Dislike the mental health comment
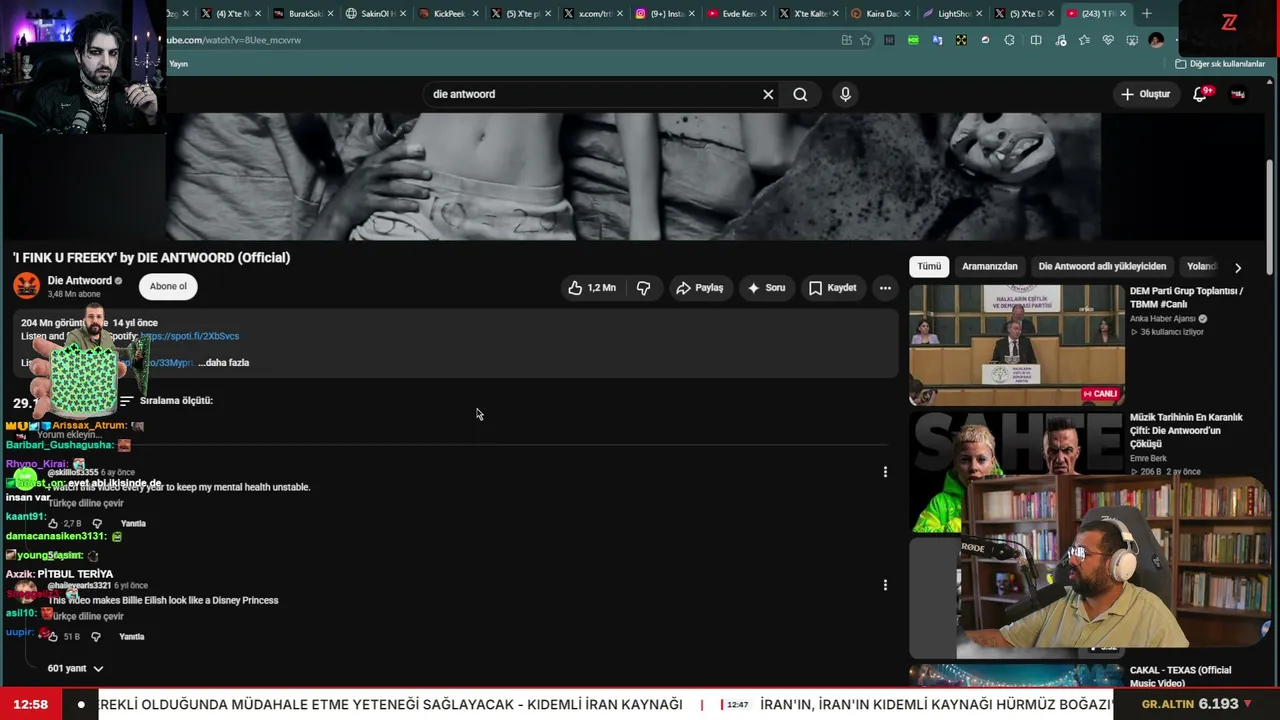The width and height of the screenshot is (1280, 720). pos(97,523)
